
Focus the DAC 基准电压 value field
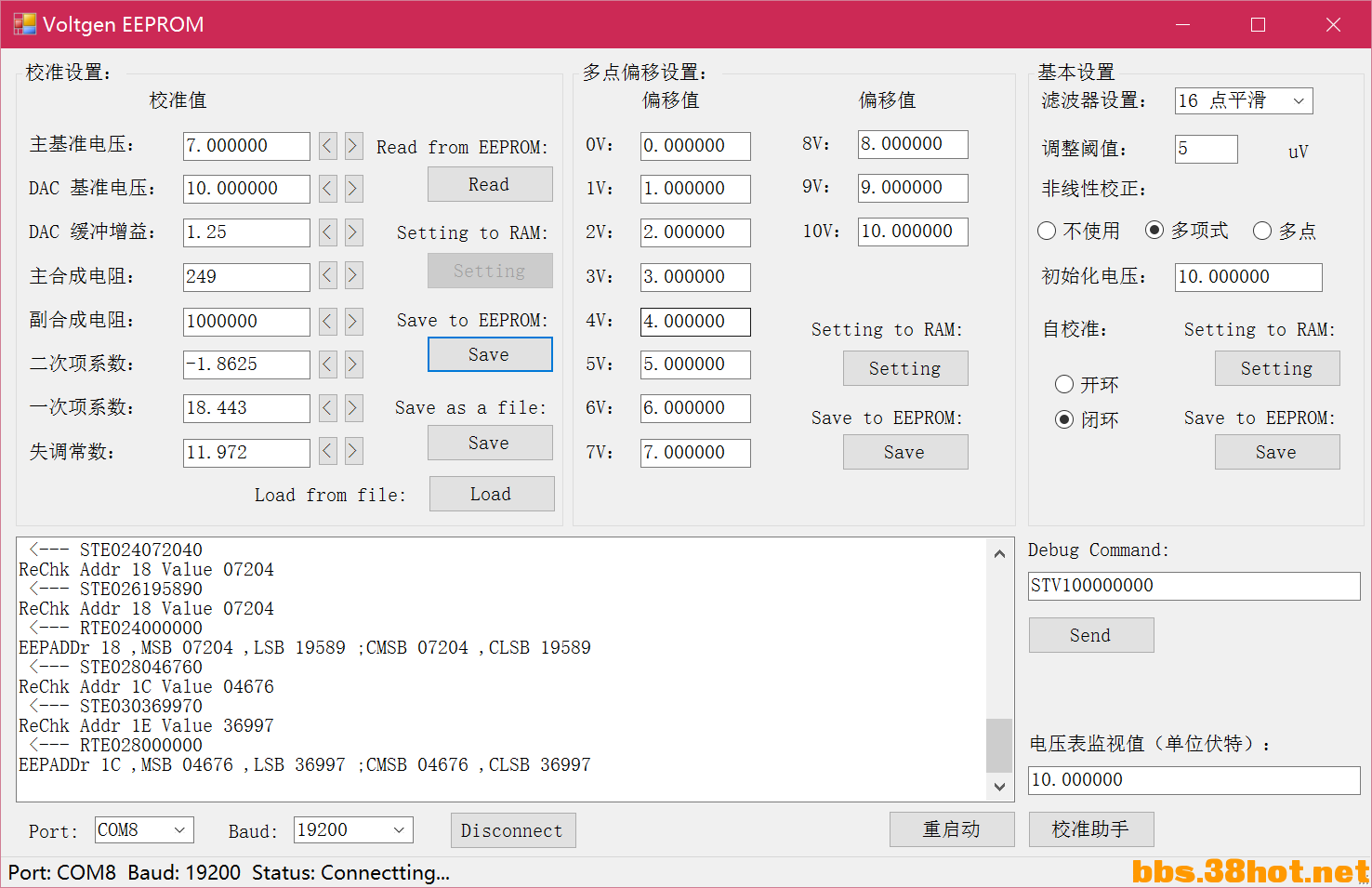(246, 189)
